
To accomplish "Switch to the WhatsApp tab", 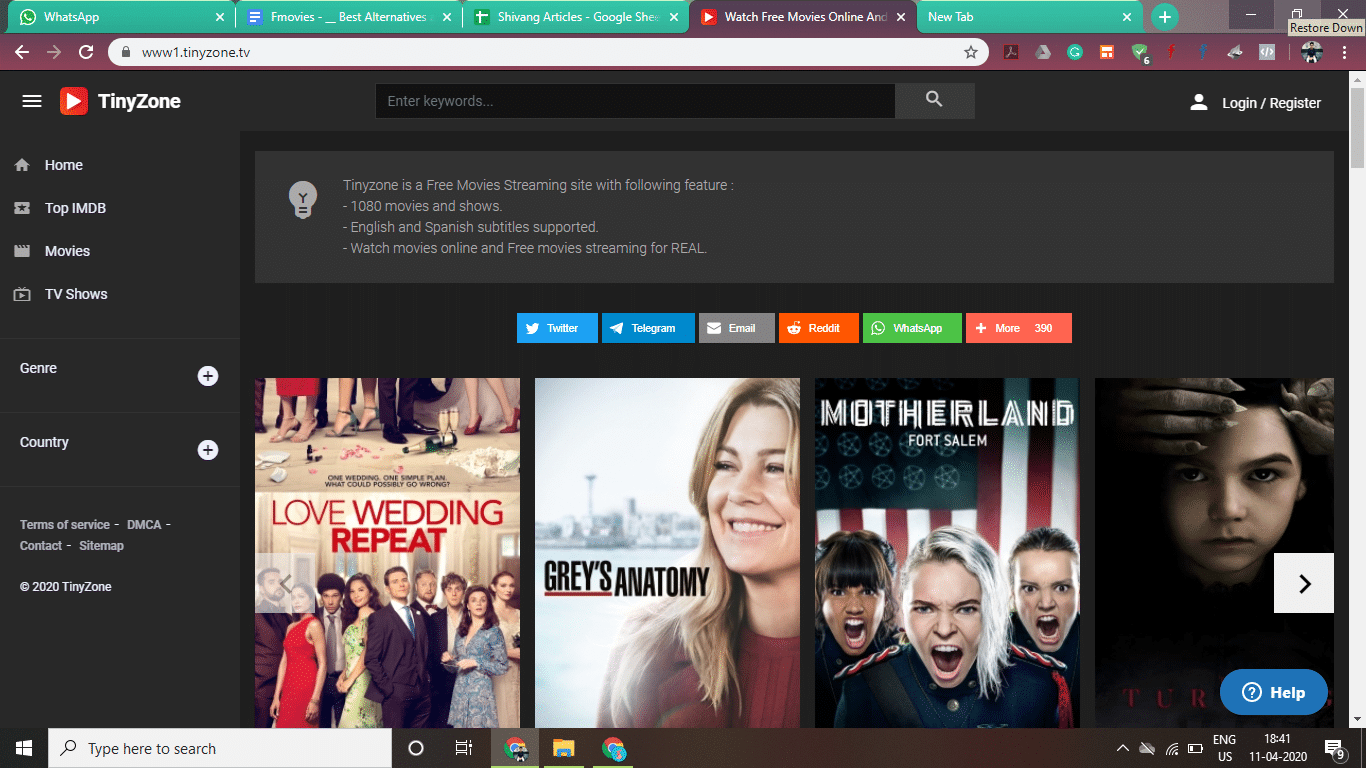I will [x=122, y=17].
